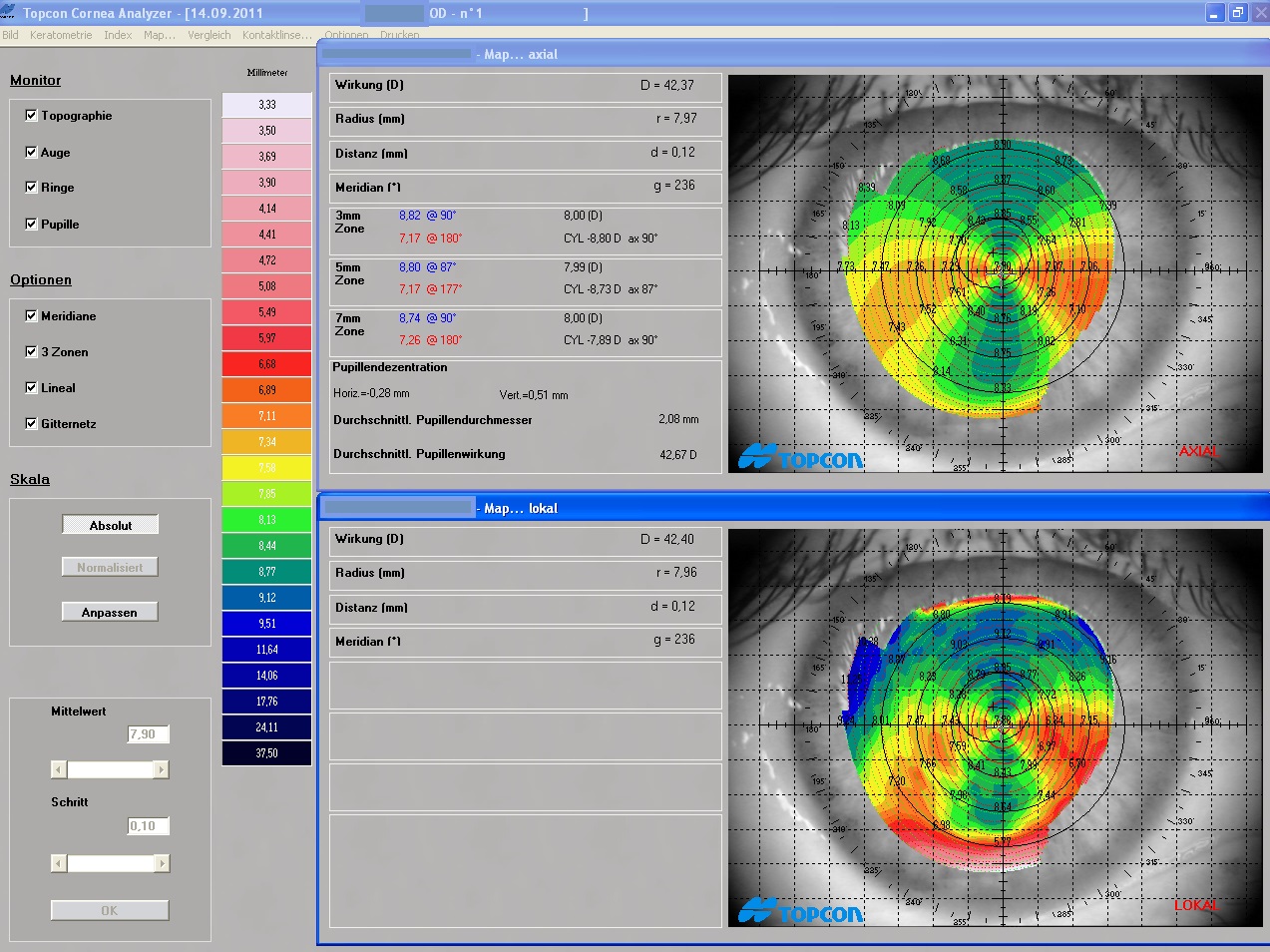
Task: Click the Pupillendezentration heading
Action: pos(390,367)
